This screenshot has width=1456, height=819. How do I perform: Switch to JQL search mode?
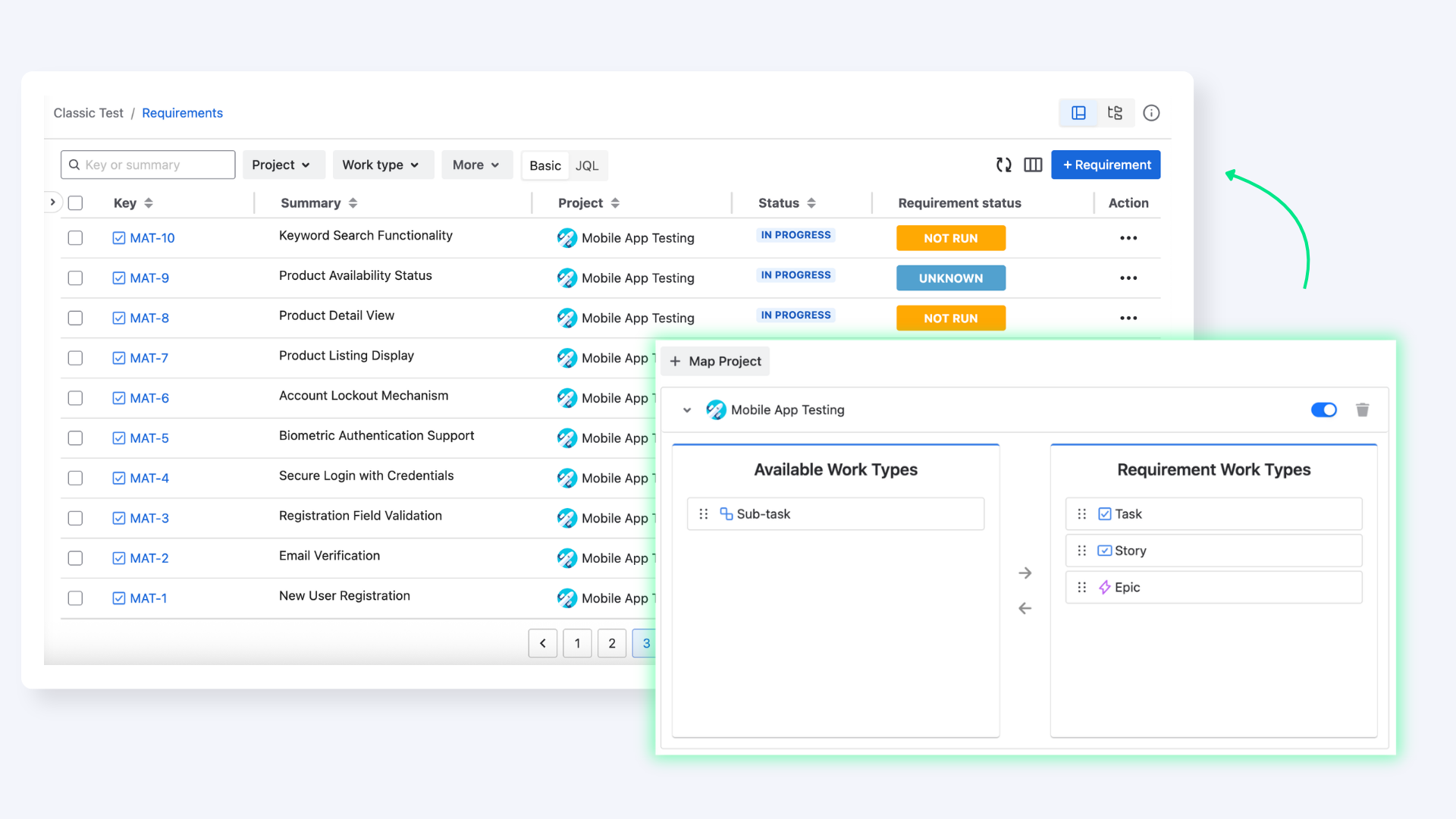pyautogui.click(x=587, y=165)
